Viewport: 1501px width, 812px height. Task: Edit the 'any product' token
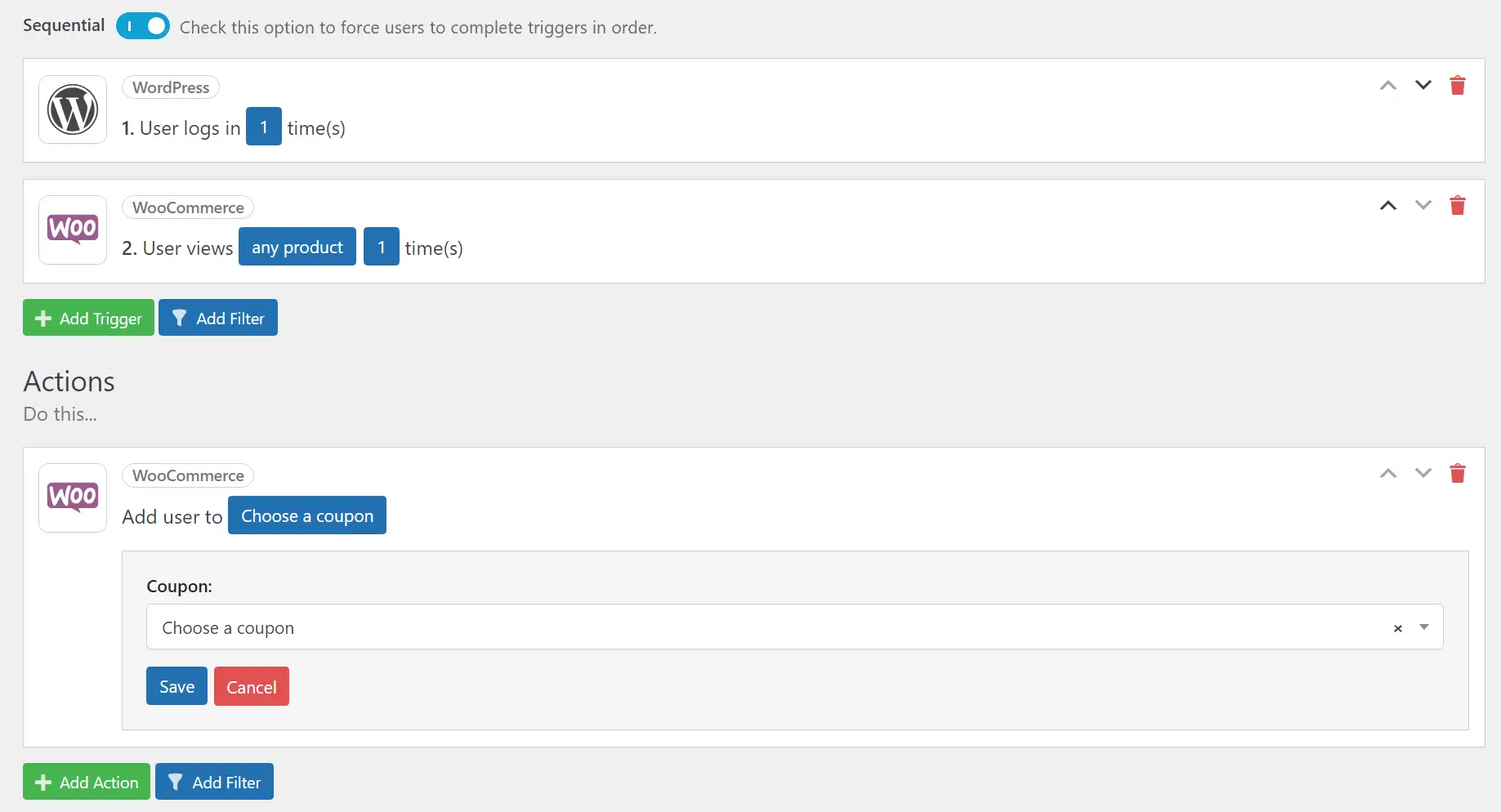coord(297,247)
